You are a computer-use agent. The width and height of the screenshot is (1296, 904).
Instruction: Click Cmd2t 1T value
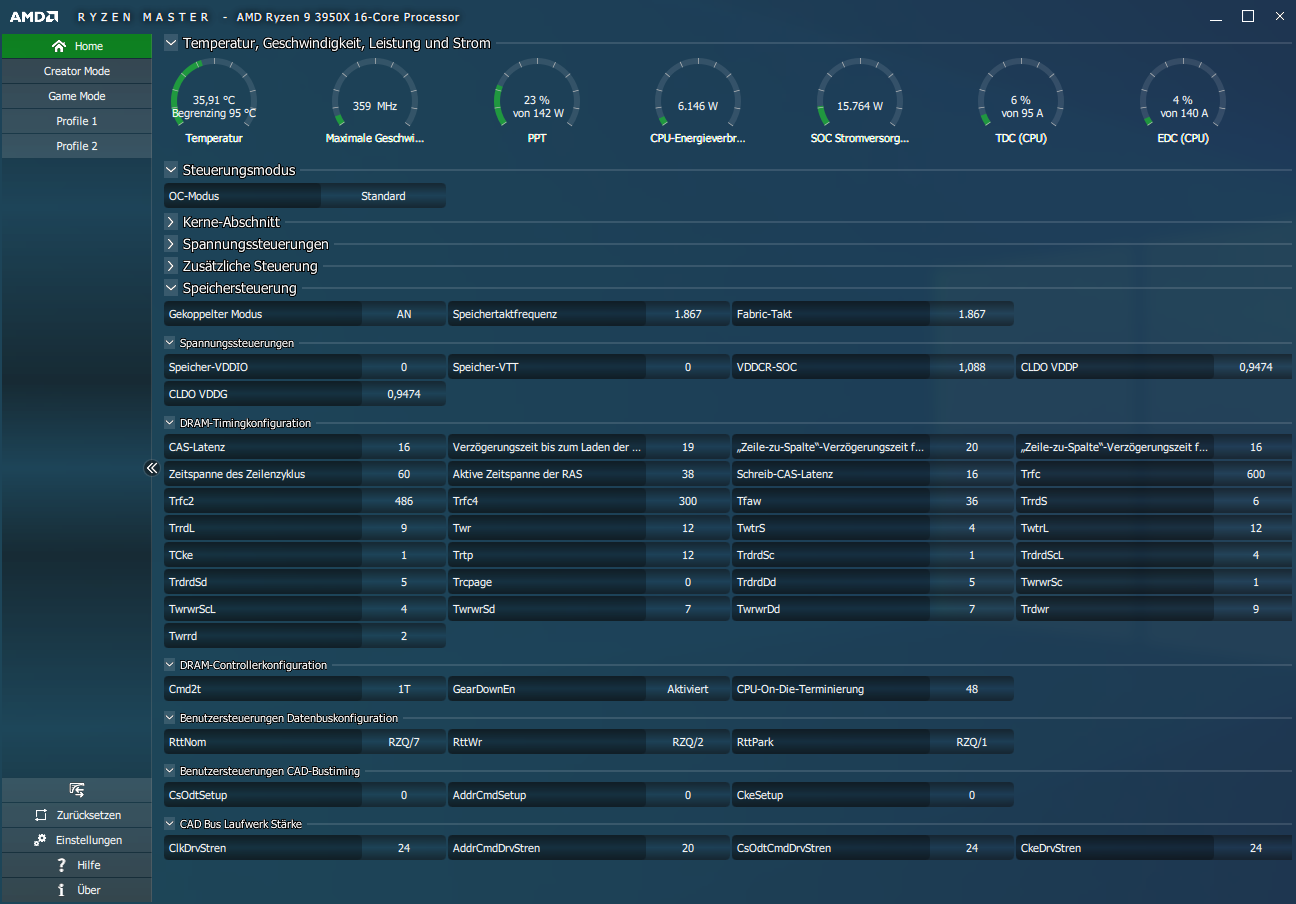click(404, 689)
